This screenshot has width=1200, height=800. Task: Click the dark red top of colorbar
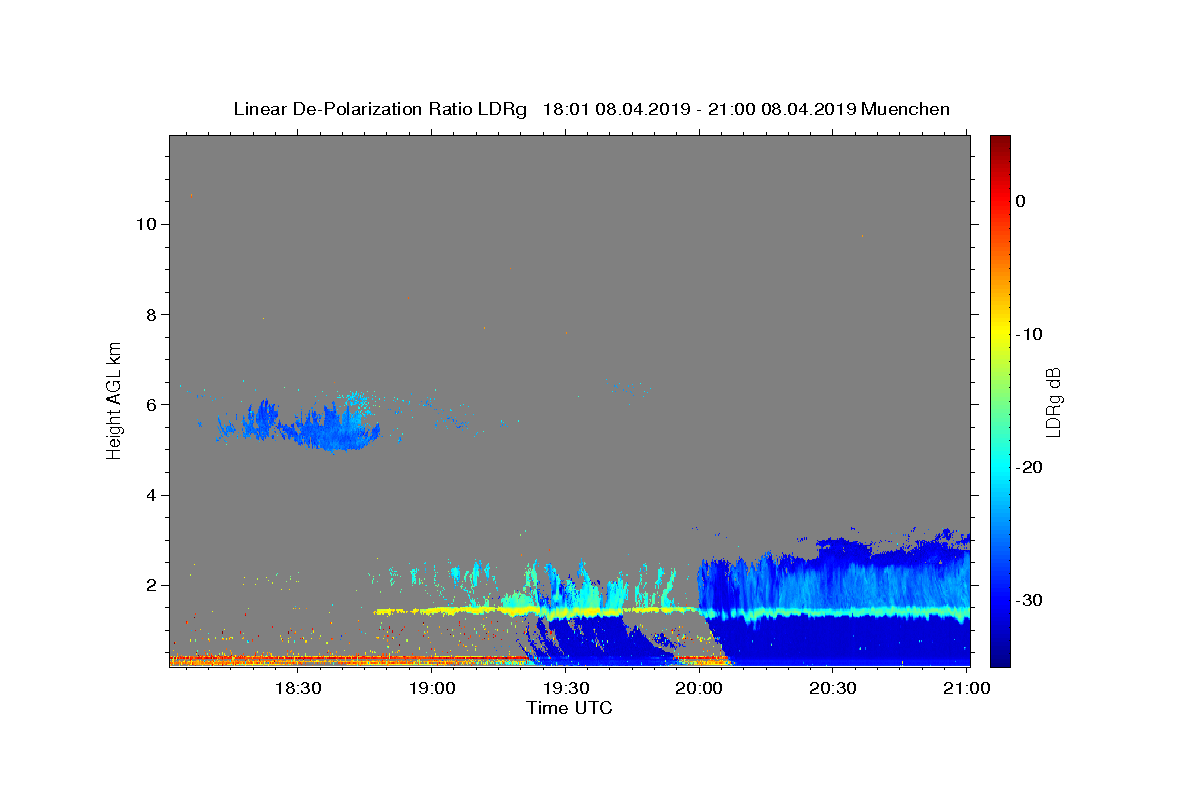[1000, 145]
